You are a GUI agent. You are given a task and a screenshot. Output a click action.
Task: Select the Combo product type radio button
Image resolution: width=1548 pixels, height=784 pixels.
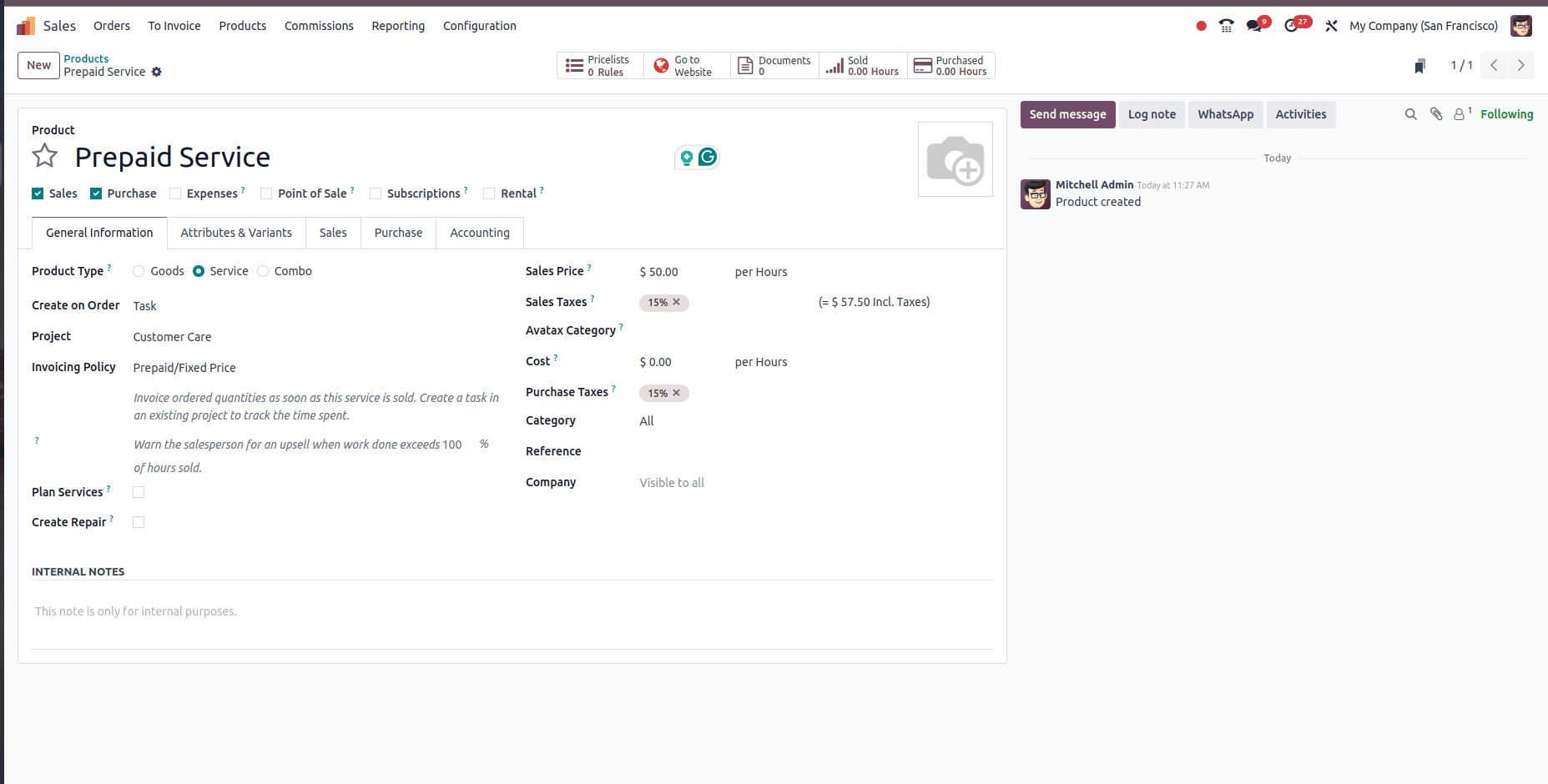(x=263, y=271)
